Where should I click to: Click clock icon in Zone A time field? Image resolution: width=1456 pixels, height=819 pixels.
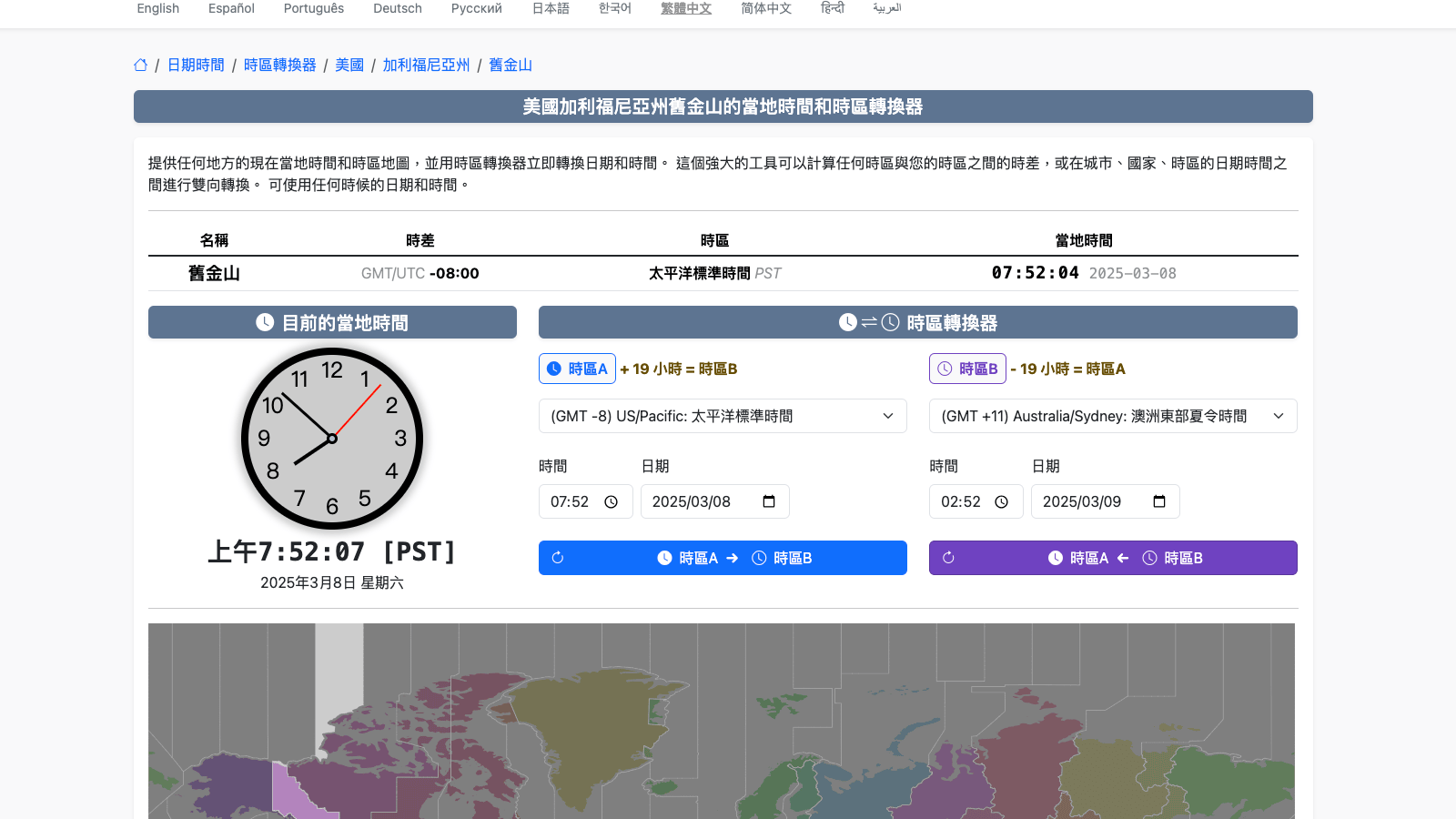point(612,502)
